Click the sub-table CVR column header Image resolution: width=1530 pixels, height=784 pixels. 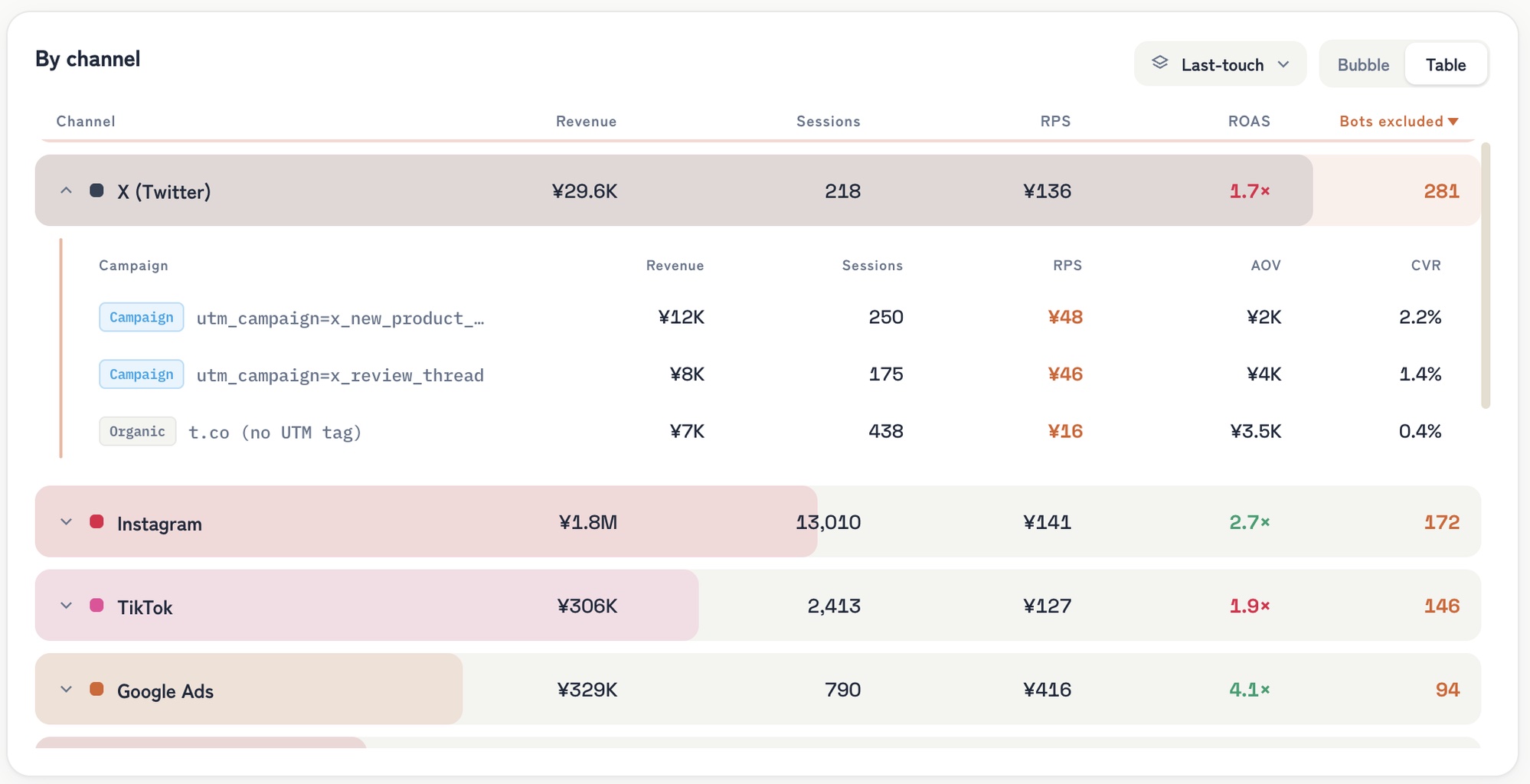[x=1426, y=265]
